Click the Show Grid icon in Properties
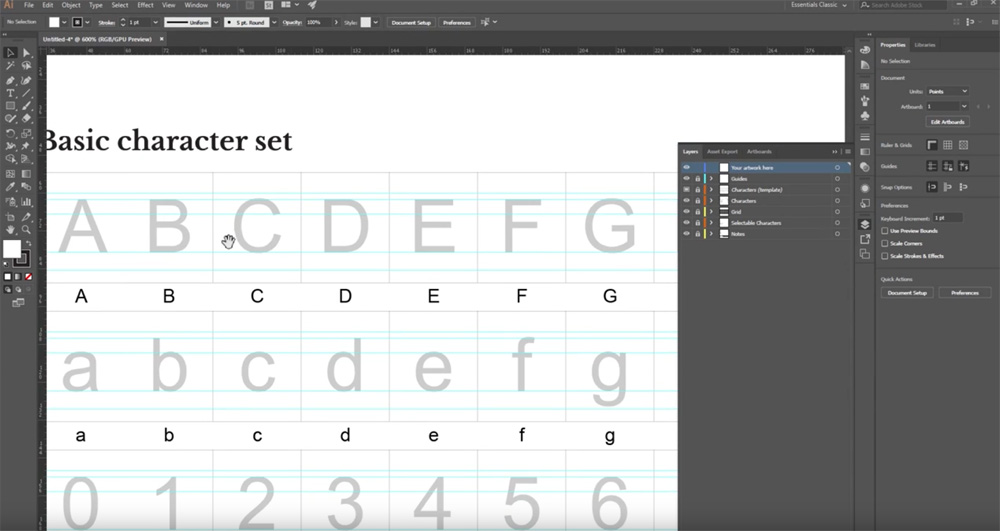Viewport: 1000px width, 531px height. coord(948,144)
